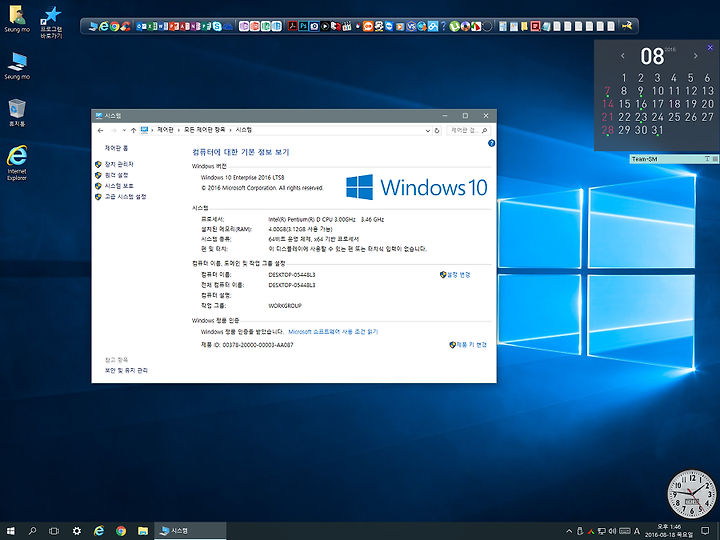Toggle input language A indicator

[x=637, y=531]
